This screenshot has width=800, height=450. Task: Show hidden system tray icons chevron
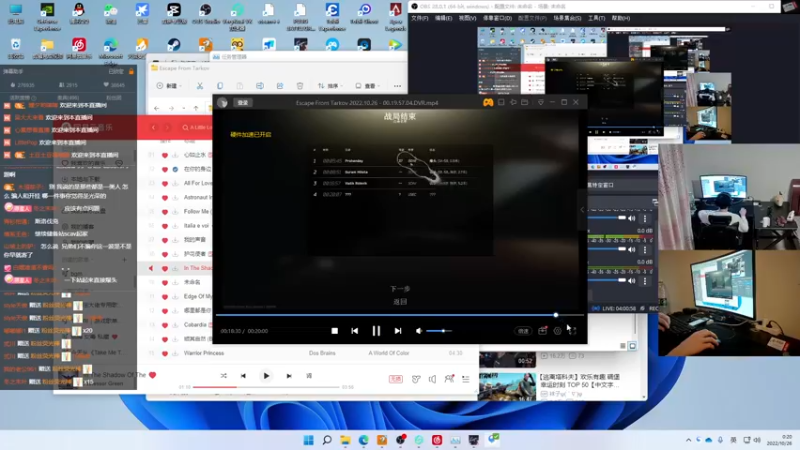[688, 440]
